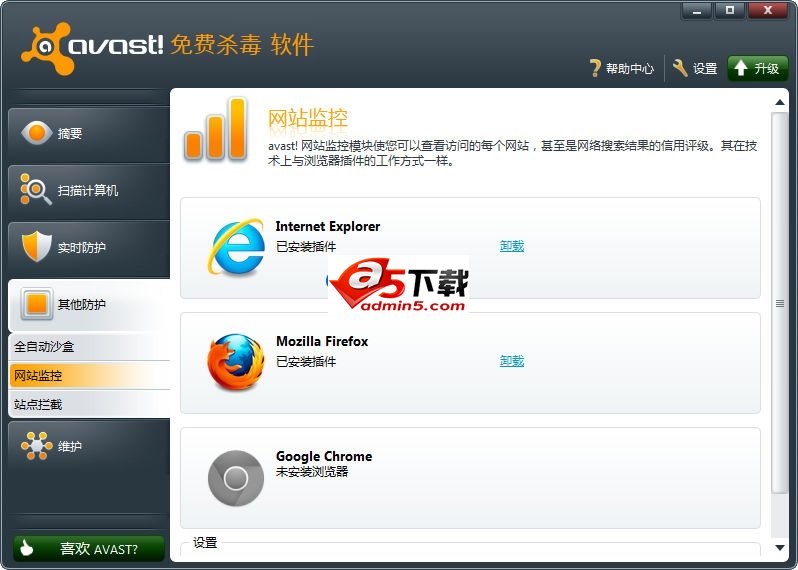Click the 喜欢 AVAST? button
The image size is (798, 570).
pos(89,549)
